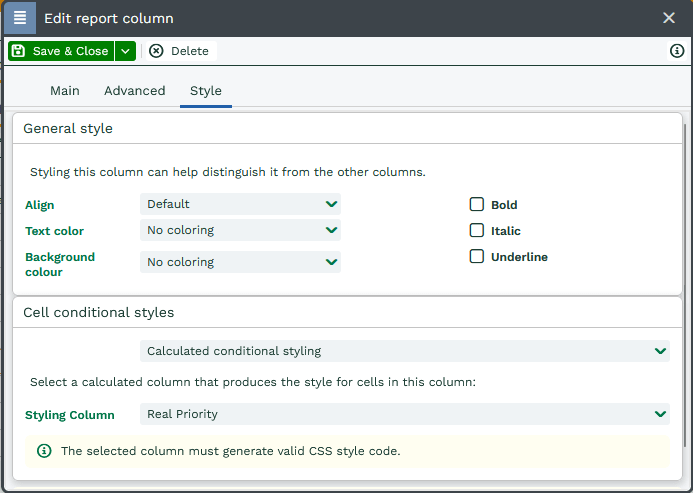Click the green info icon in CSS notice

point(44,451)
